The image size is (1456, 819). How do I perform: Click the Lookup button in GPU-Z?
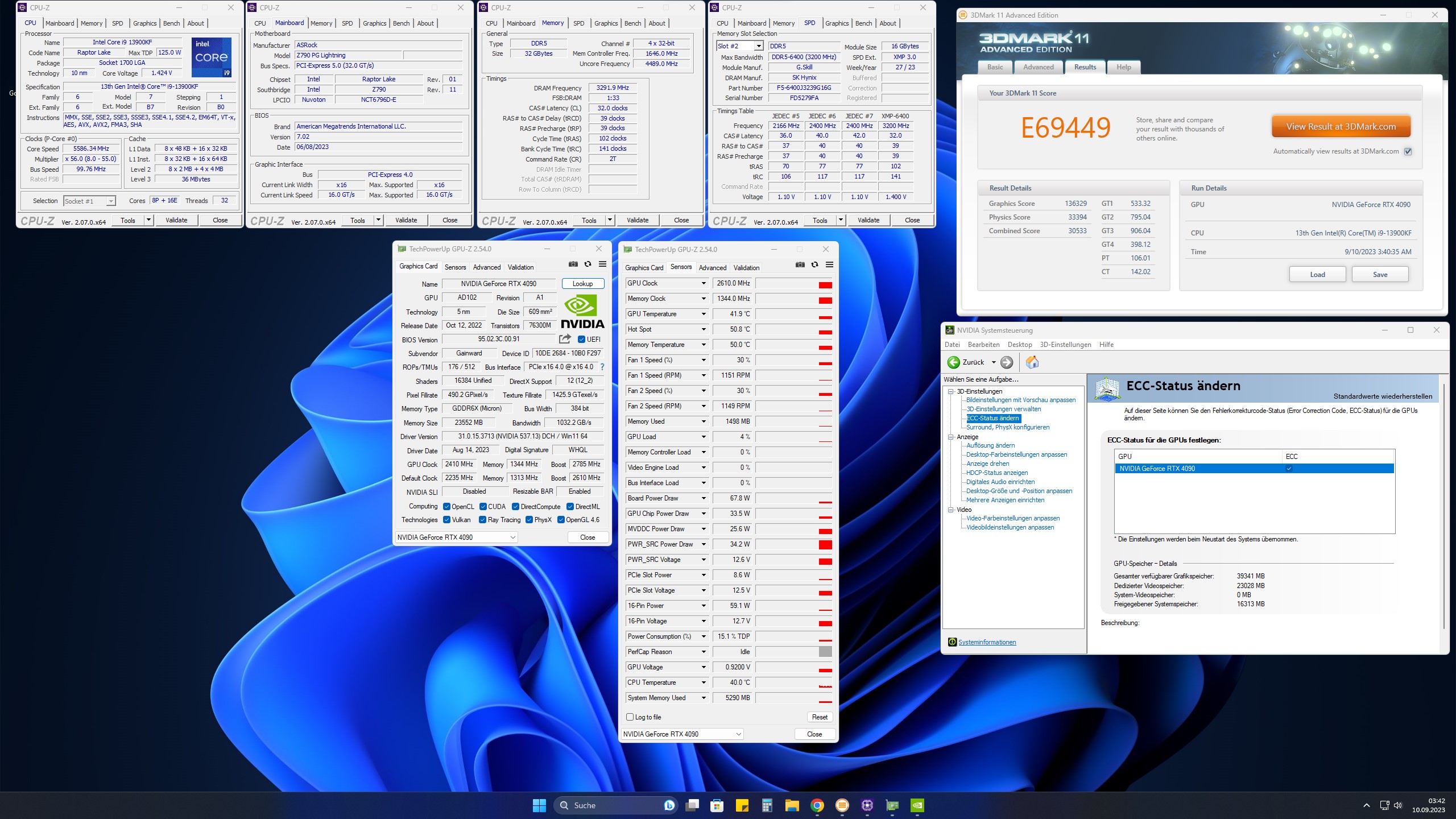[x=582, y=284]
